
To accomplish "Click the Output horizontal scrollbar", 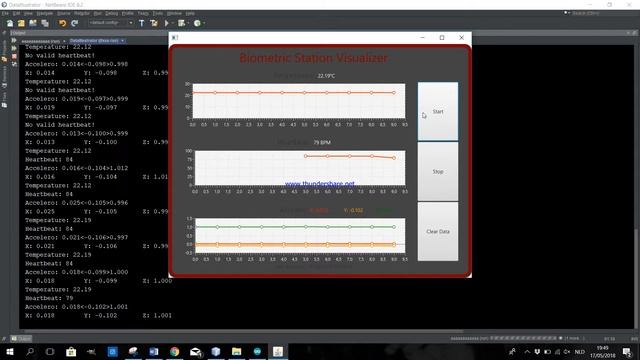I will [x=243, y=331].
